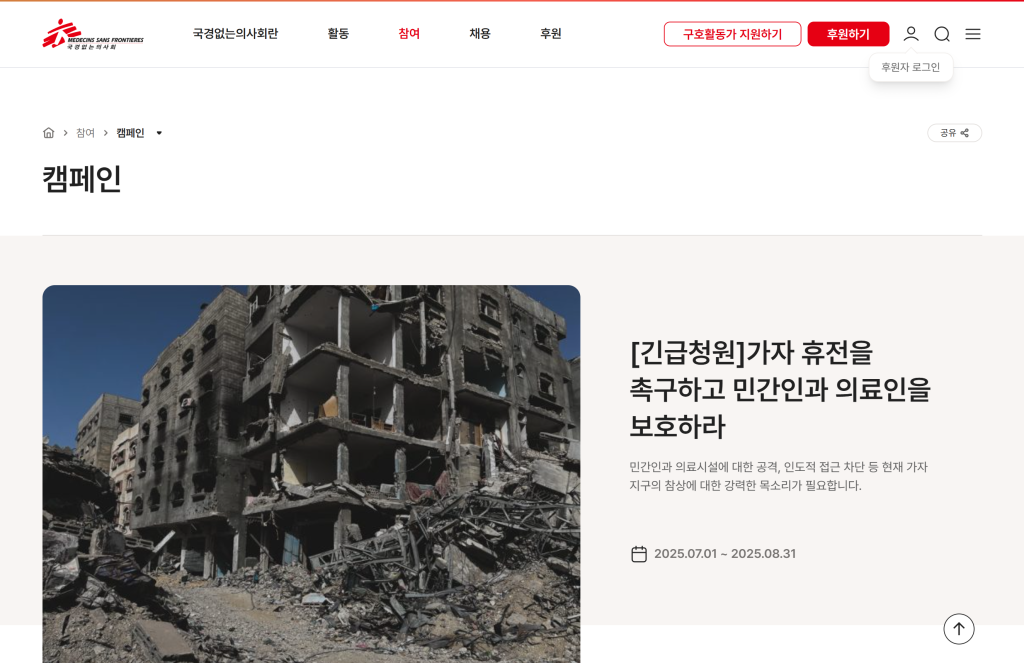
Task: Open the 국경없는의사회란 menu
Action: coord(235,33)
